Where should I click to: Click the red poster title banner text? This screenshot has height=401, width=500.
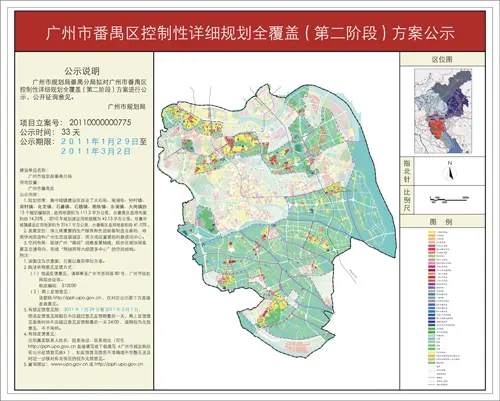(x=250, y=33)
